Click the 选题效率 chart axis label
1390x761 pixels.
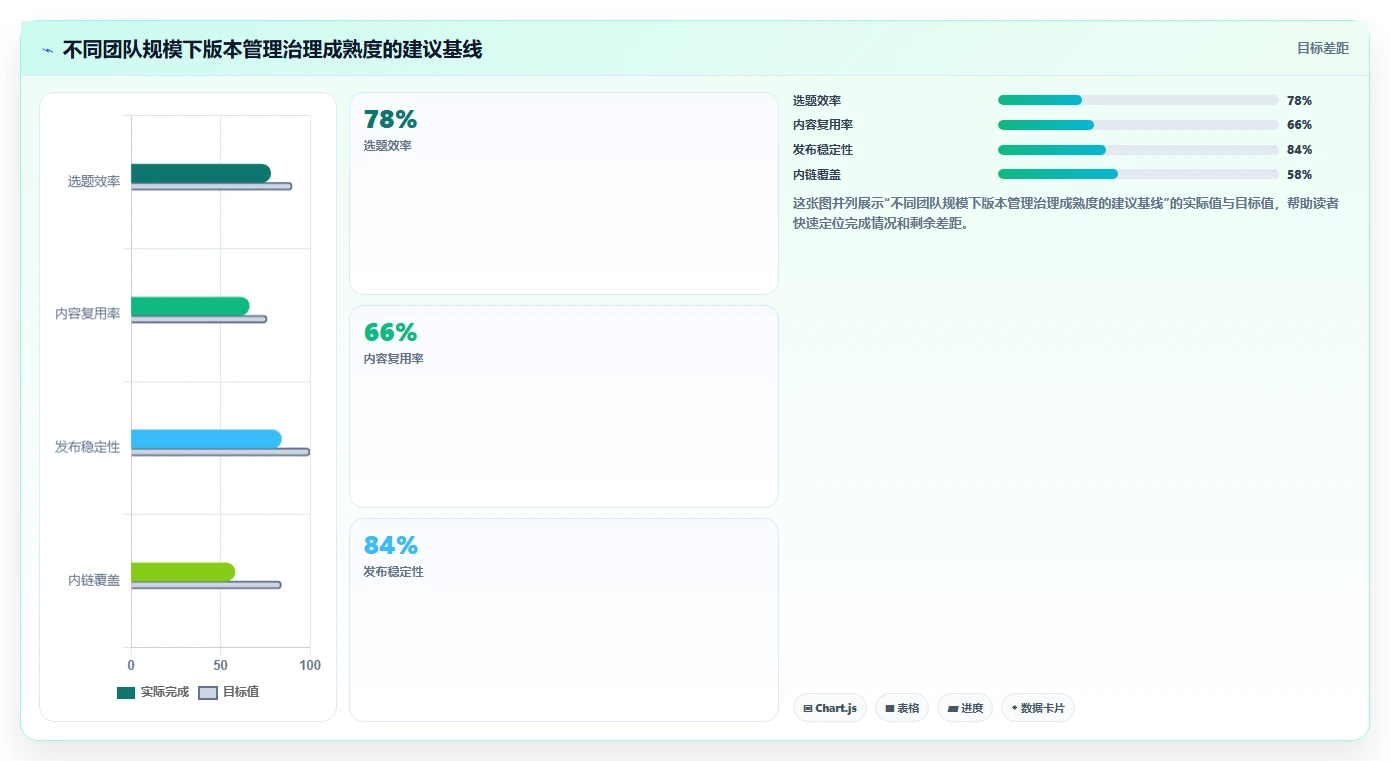[94, 181]
